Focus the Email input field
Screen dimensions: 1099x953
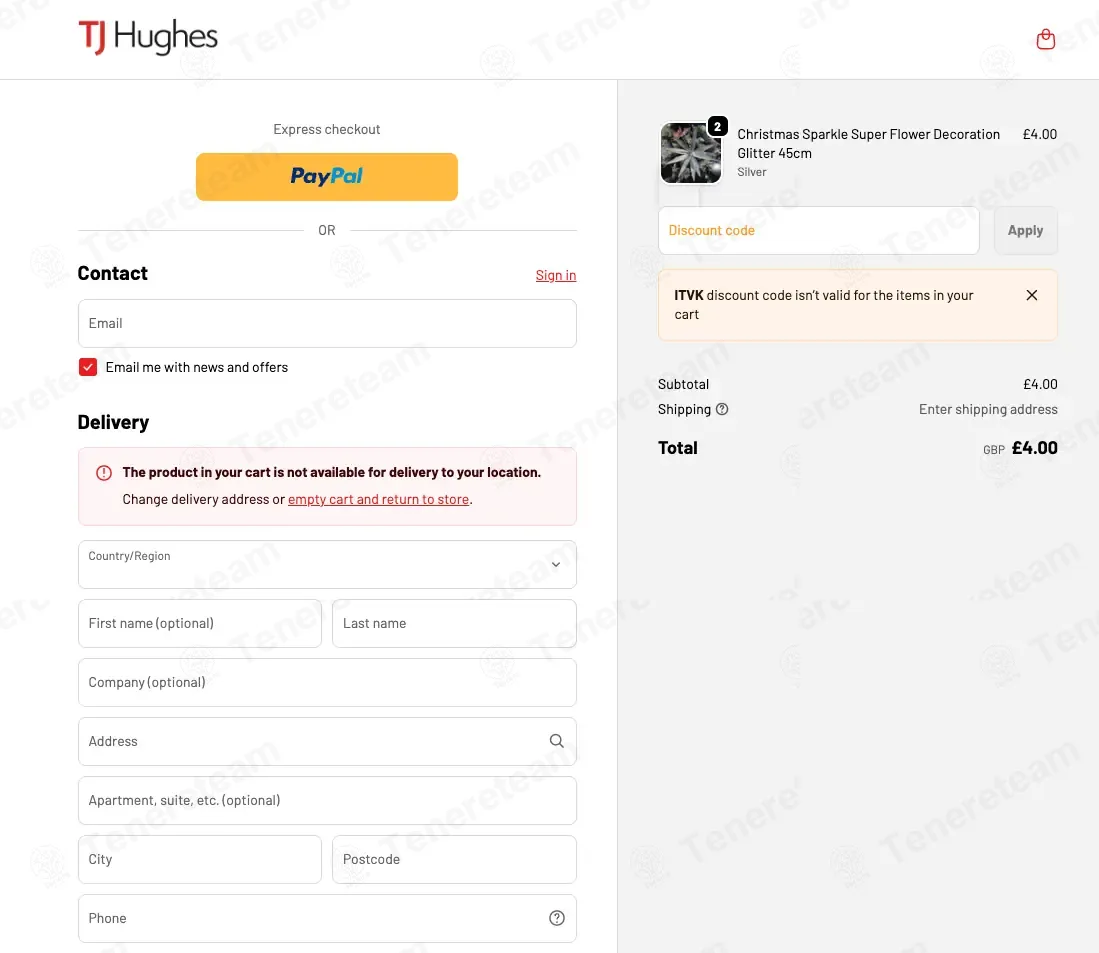click(327, 324)
